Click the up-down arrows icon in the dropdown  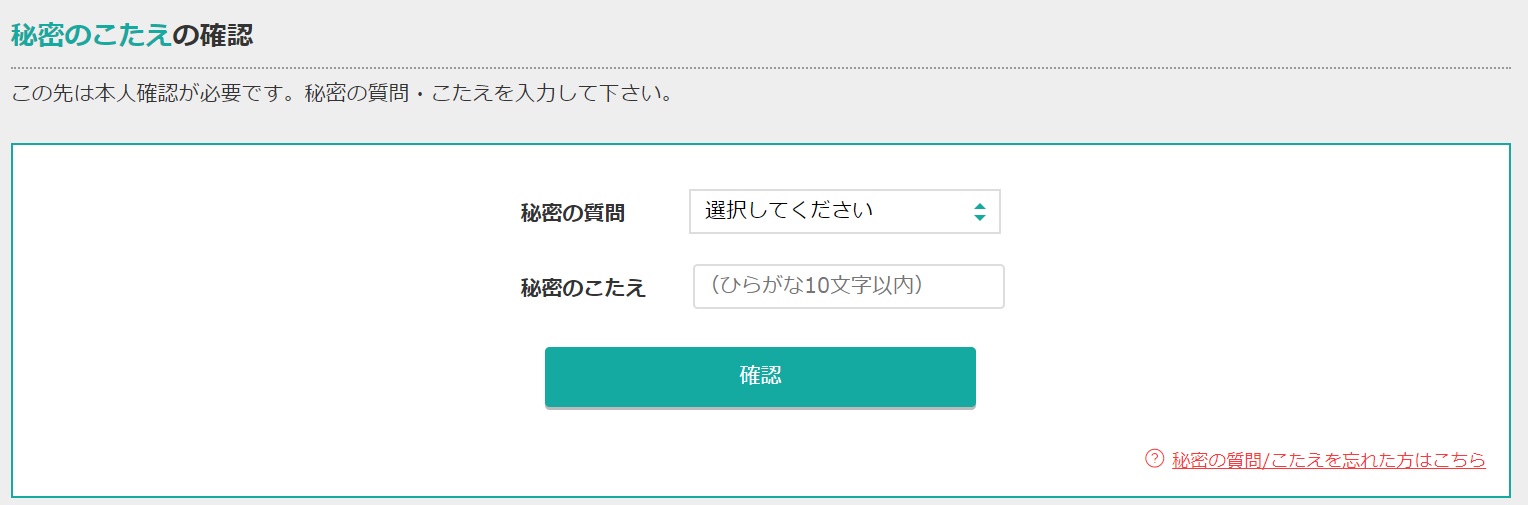(x=979, y=212)
